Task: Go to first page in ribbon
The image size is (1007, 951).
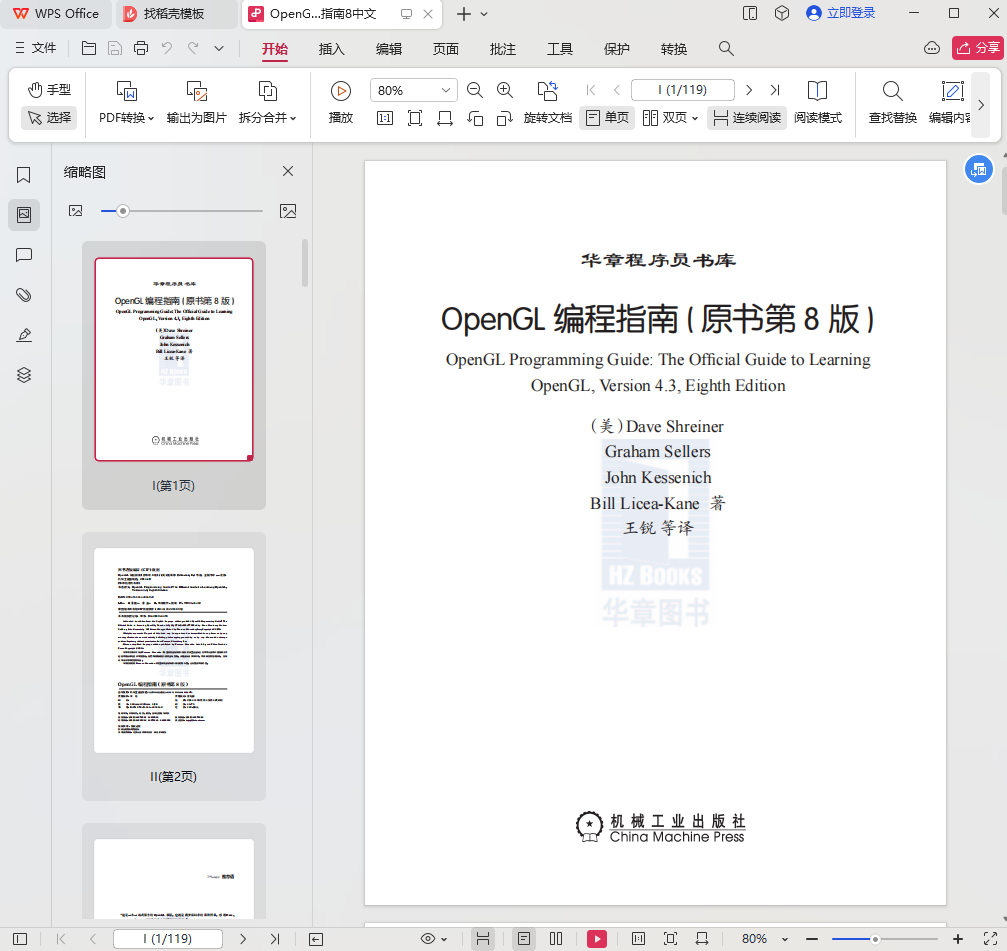Action: point(591,90)
